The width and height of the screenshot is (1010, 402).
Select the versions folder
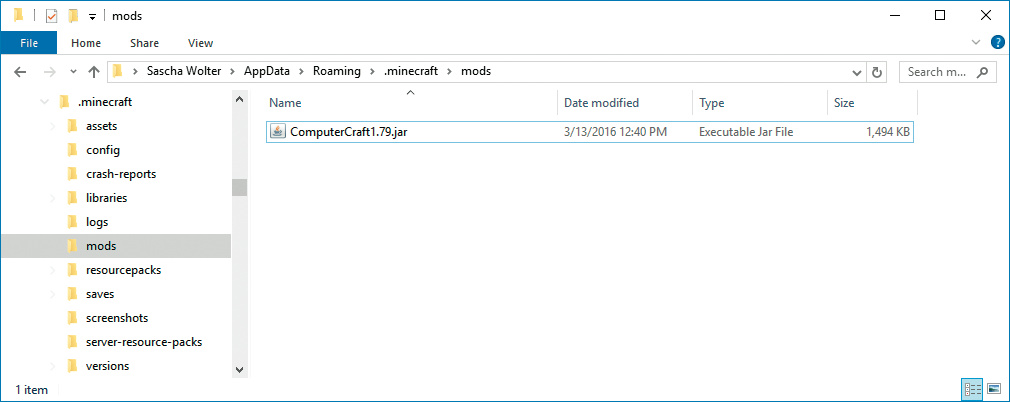tap(108, 366)
